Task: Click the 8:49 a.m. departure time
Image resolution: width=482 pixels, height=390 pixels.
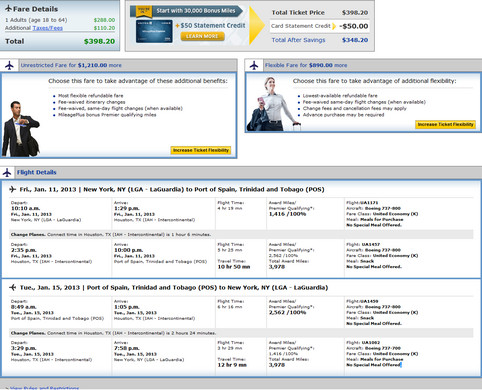Action: [24, 307]
